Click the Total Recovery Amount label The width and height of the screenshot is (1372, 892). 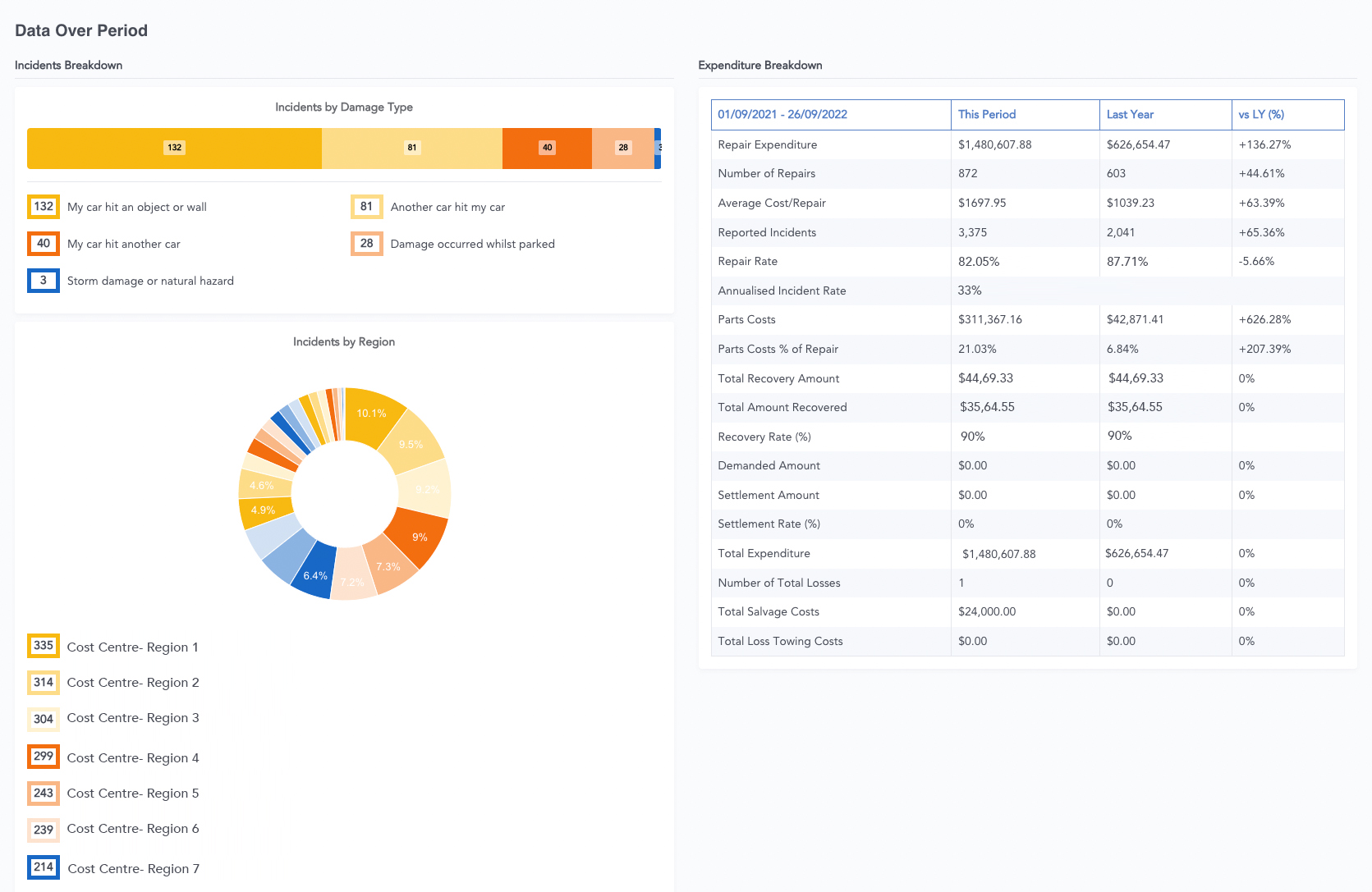click(778, 378)
